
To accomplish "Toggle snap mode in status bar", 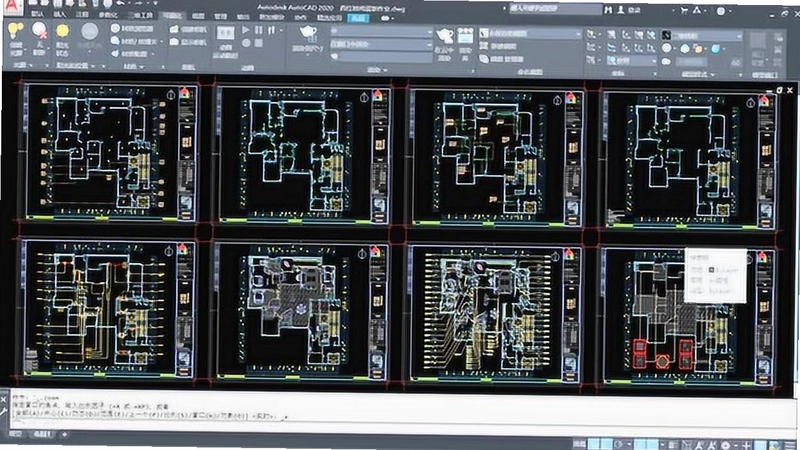I will click(x=606, y=444).
